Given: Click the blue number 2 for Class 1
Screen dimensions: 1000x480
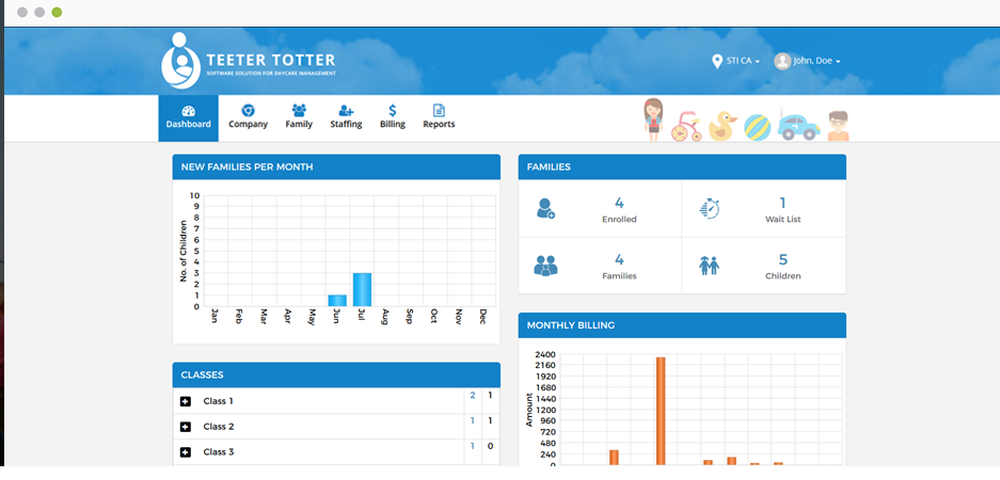Looking at the screenshot, I should [473, 395].
